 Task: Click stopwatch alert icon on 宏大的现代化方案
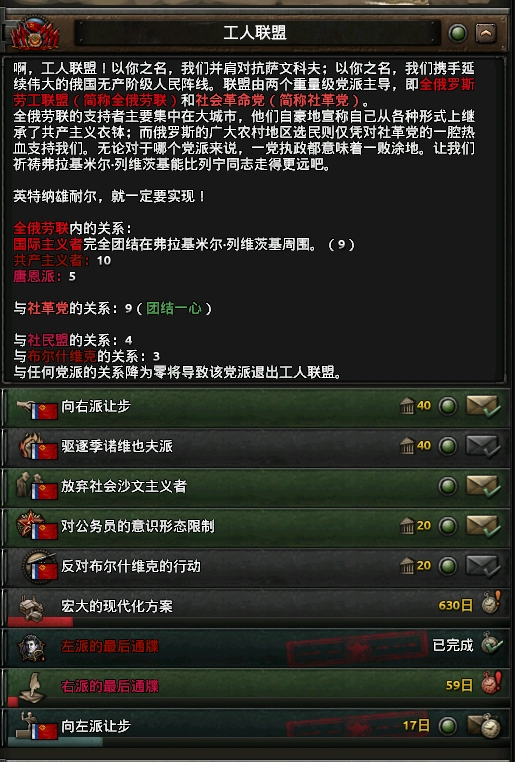tap(491, 603)
